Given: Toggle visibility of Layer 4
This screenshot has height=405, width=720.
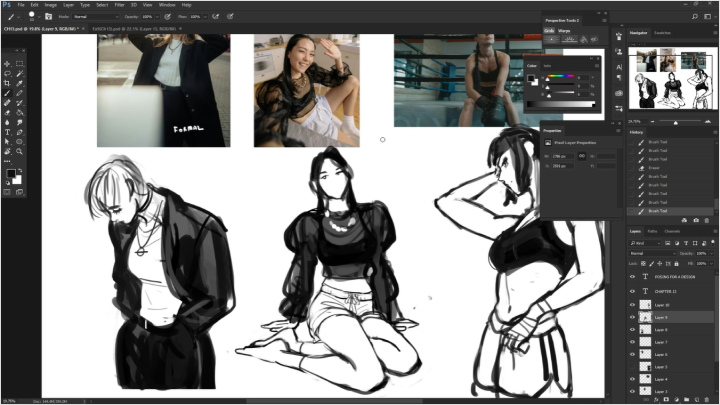Looking at the screenshot, I should point(632,379).
